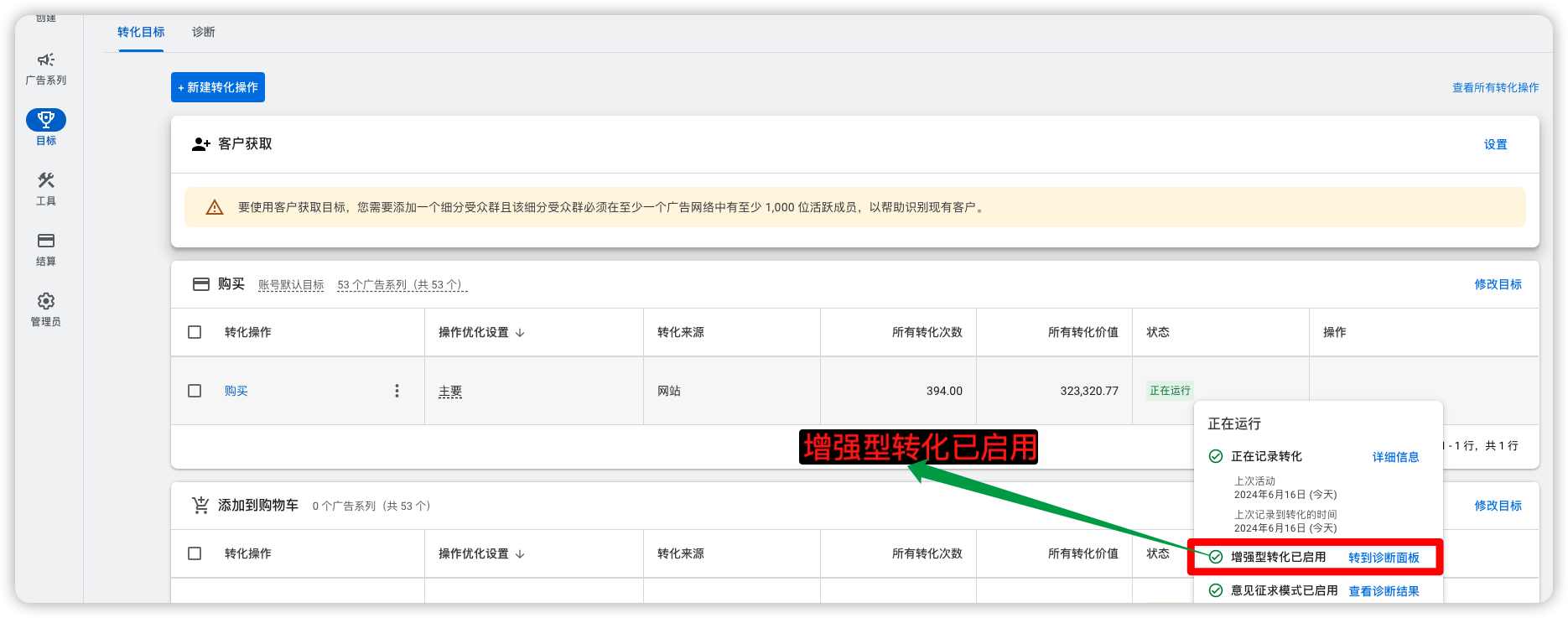The height and width of the screenshot is (618, 1568).
Task: Toggle select-all checkbox in 添加到购物车 table header
Action: click(195, 553)
